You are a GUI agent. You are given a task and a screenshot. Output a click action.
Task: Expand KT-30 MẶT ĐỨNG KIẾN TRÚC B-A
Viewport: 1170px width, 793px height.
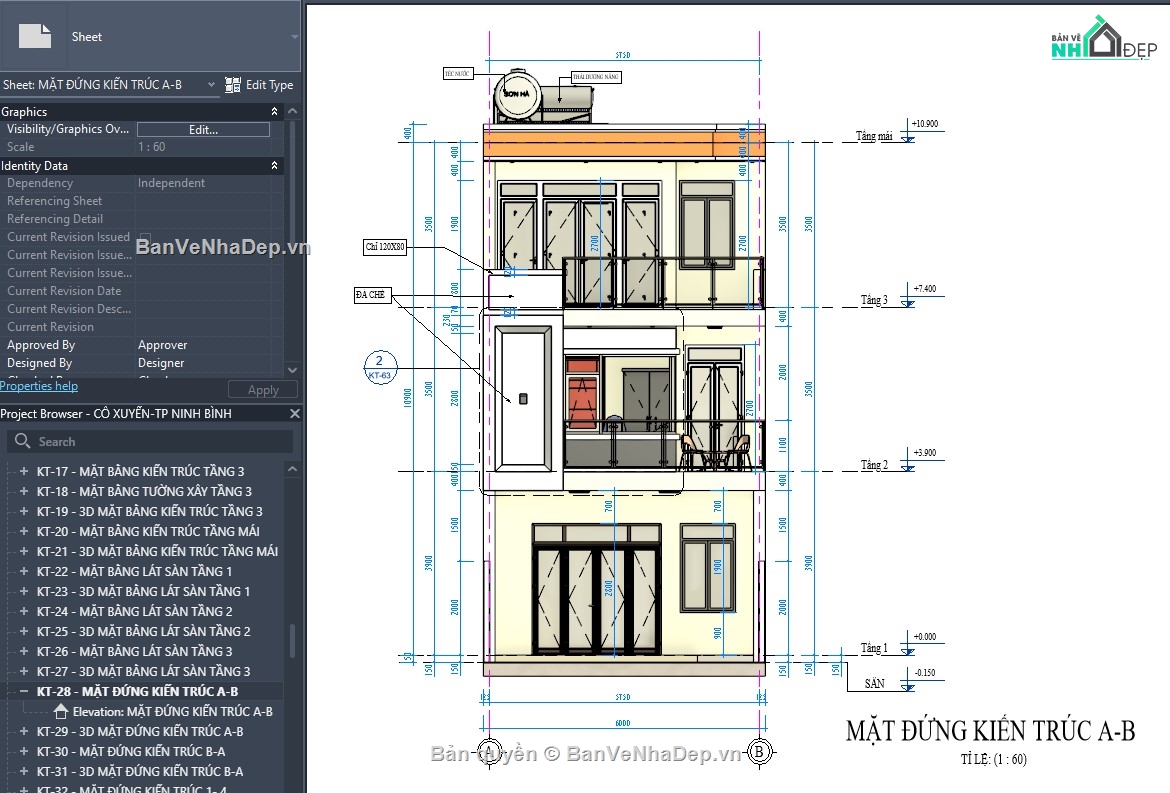[x=24, y=751]
